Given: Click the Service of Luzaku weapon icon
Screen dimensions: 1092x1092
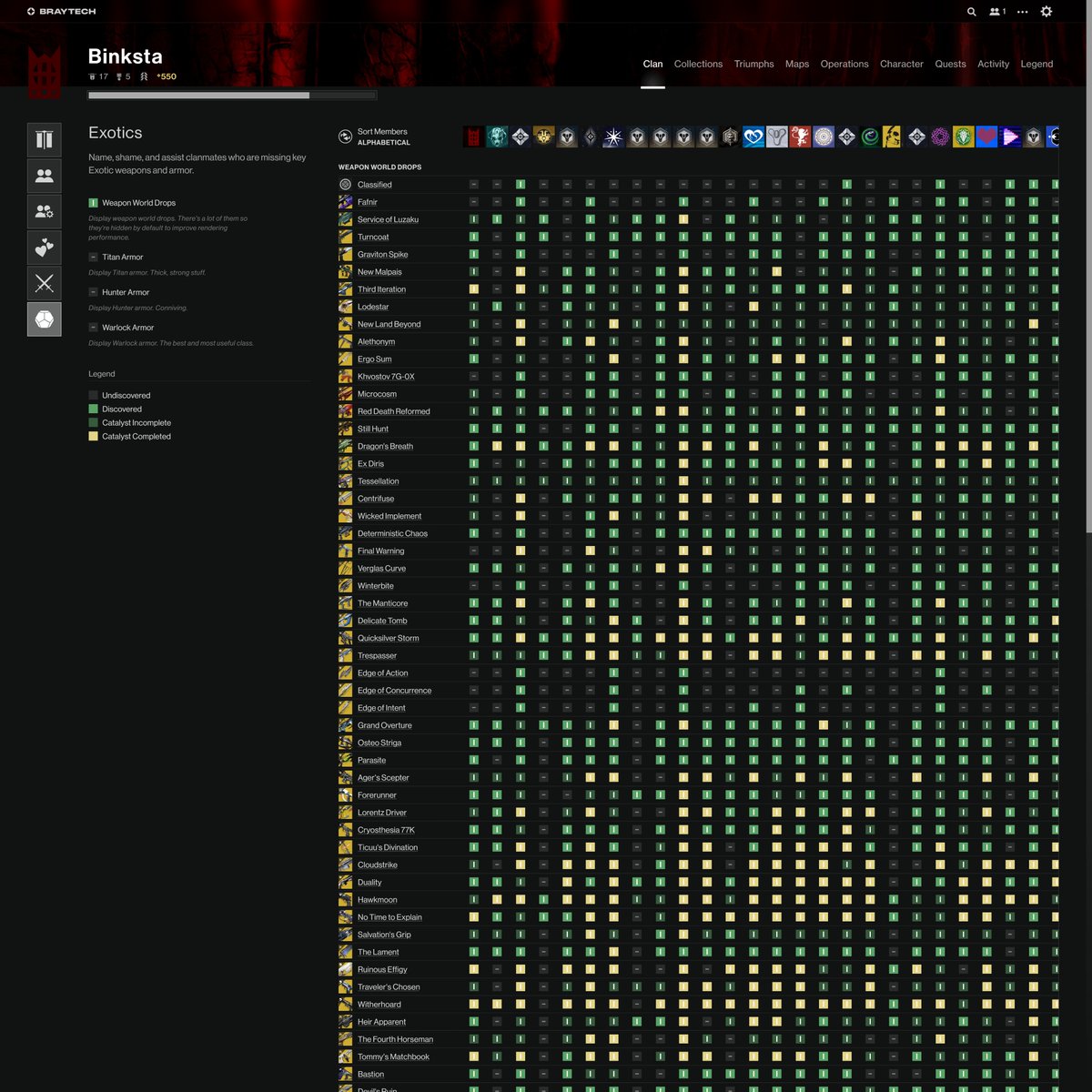Looking at the screenshot, I should [x=346, y=219].
